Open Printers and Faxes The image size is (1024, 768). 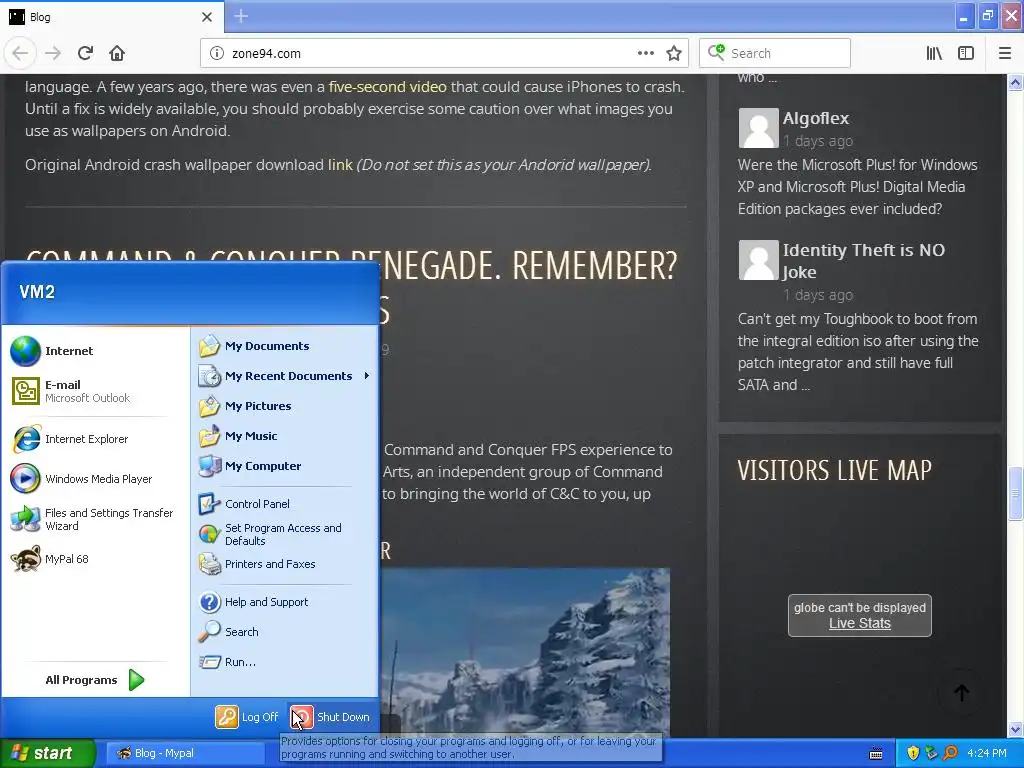tap(285, 564)
